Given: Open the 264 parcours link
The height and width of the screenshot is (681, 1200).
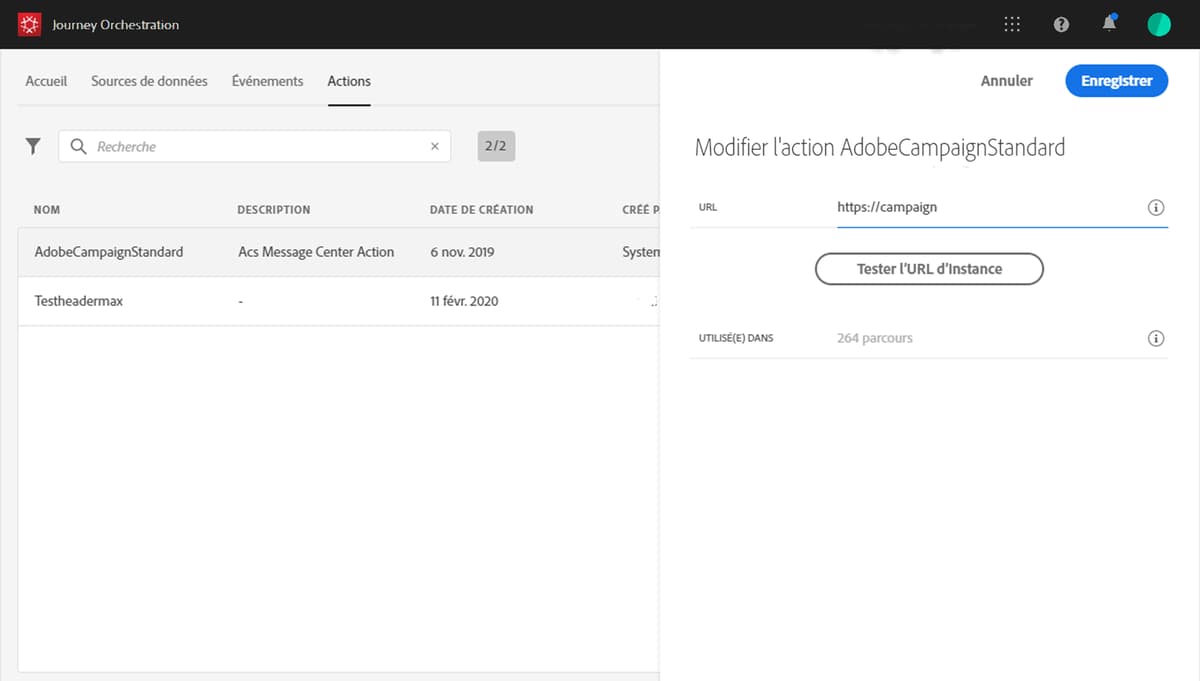Looking at the screenshot, I should click(x=874, y=338).
